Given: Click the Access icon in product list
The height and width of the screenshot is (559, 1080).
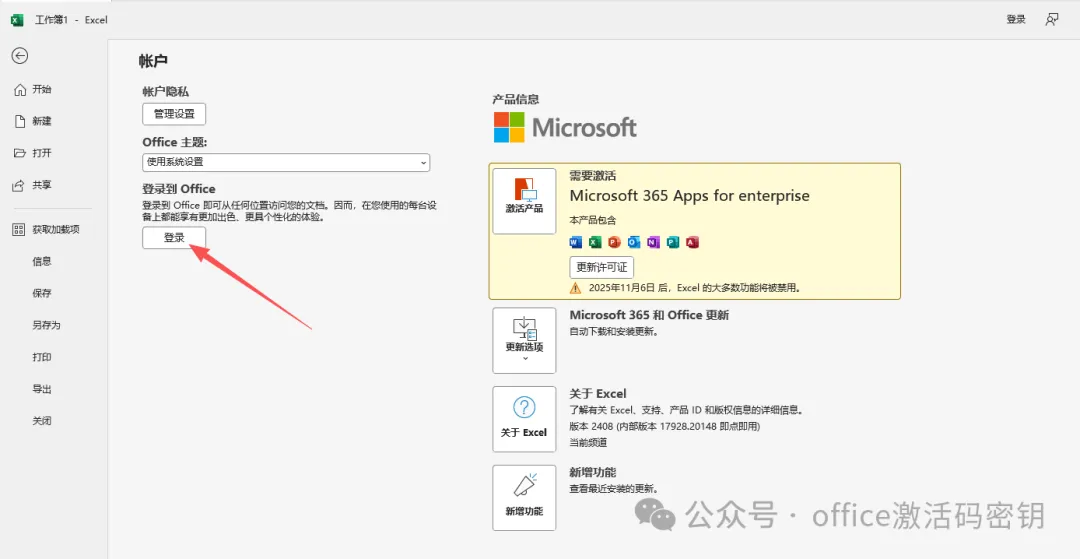Looking at the screenshot, I should (x=693, y=242).
